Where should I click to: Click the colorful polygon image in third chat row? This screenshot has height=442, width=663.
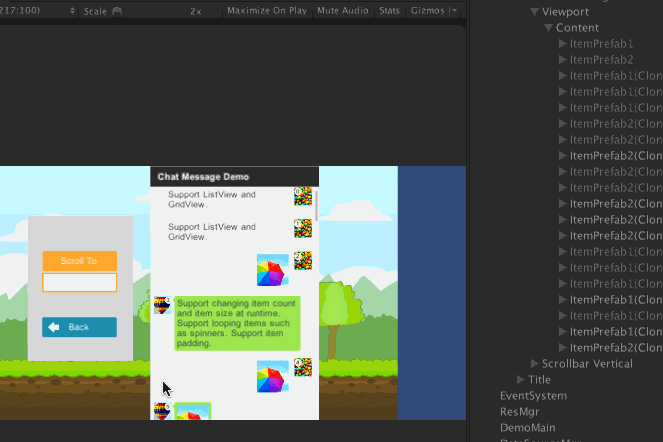tap(272, 270)
